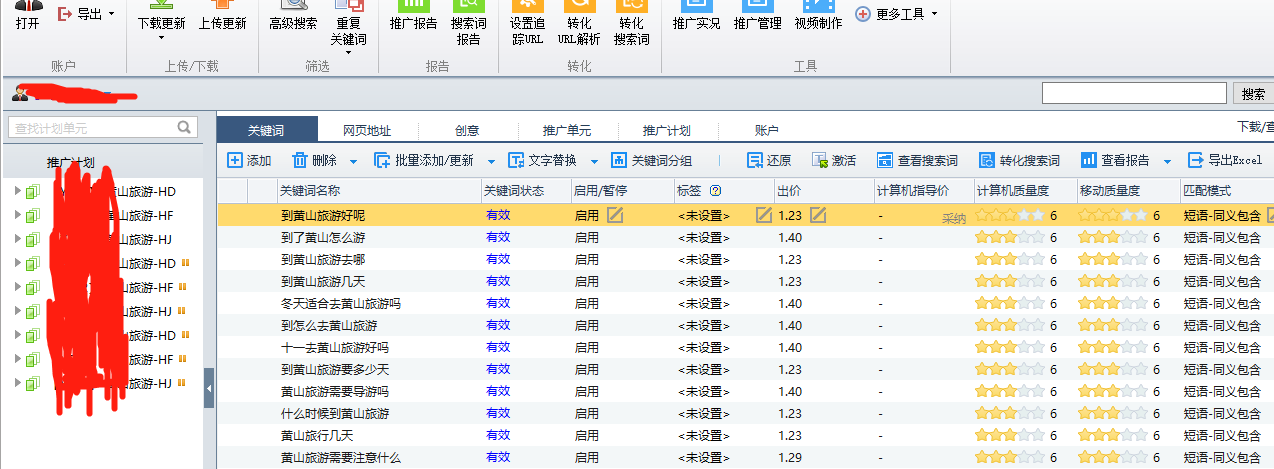
Task: Expand the first campaign ending in 旅游-HD
Action: click(x=17, y=191)
